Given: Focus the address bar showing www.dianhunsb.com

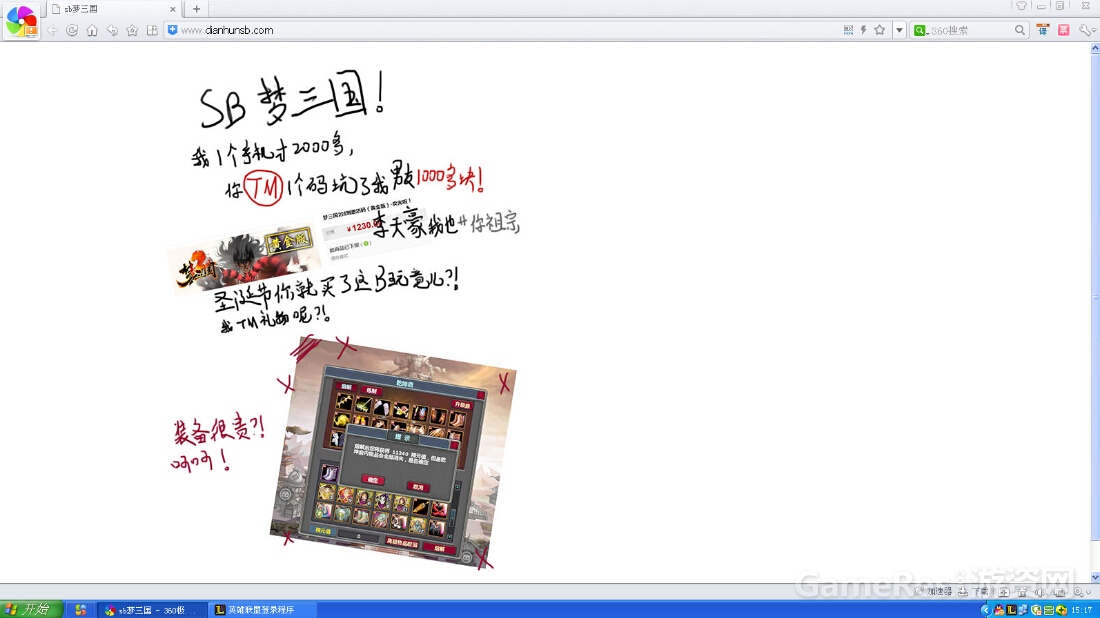Looking at the screenshot, I should click(x=505, y=30).
